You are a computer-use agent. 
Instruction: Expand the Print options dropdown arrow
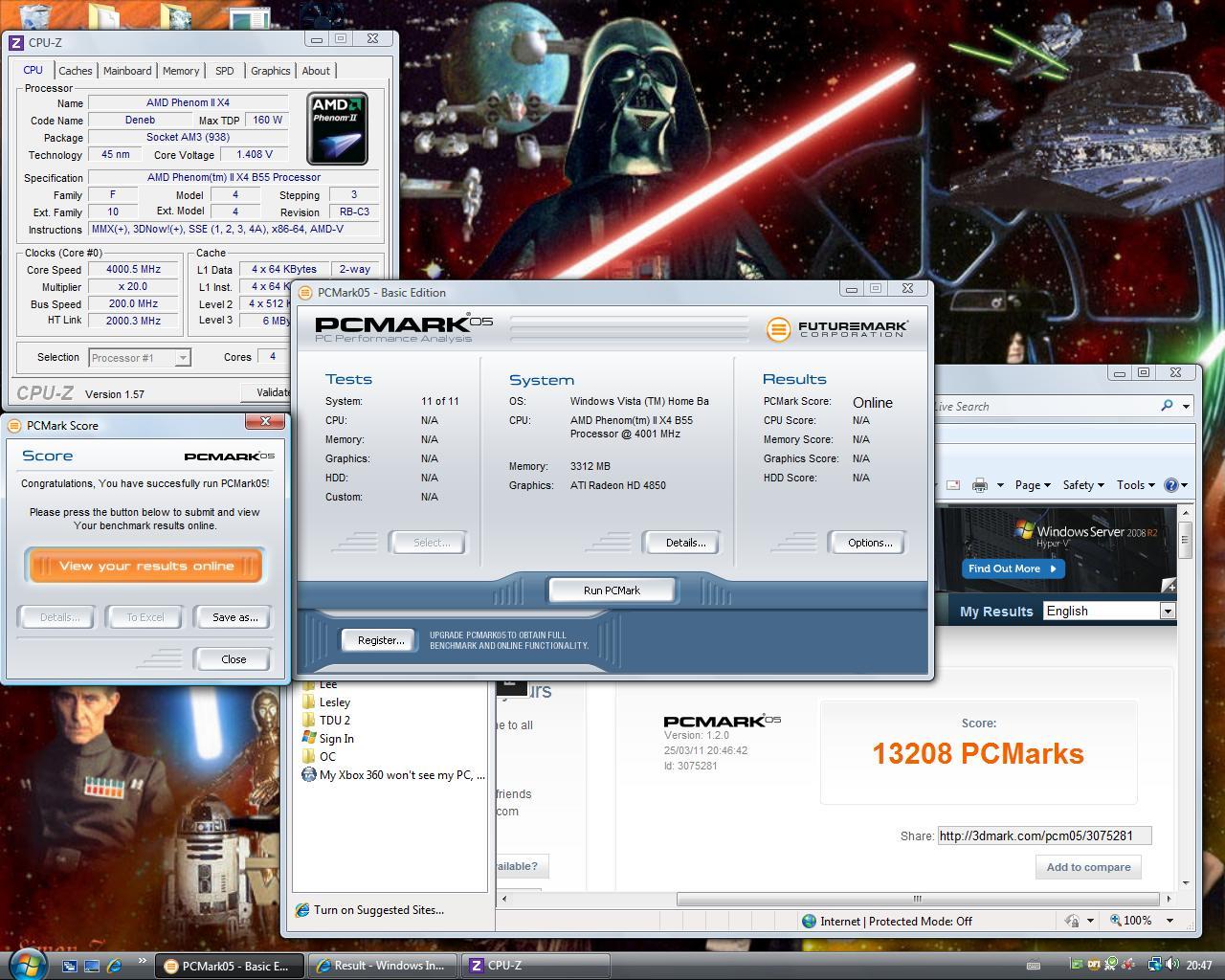coord(1000,485)
